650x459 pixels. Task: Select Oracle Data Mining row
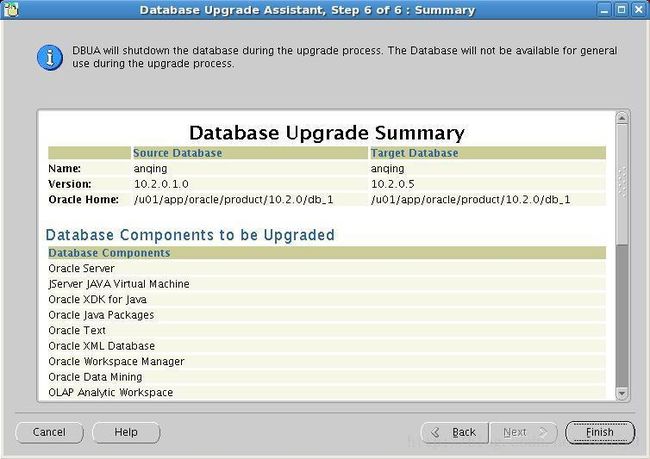(x=327, y=377)
